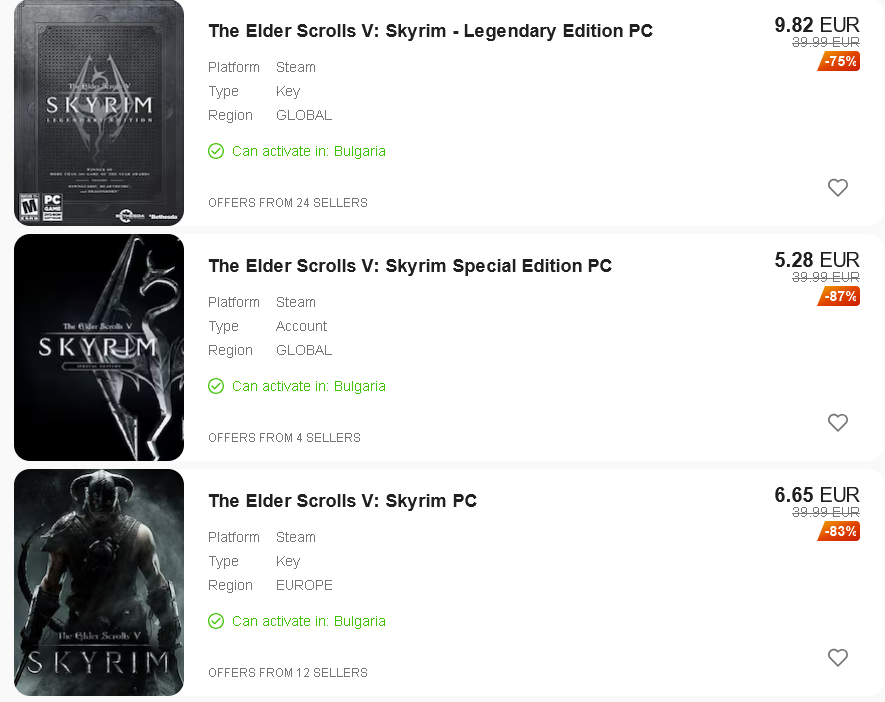The height and width of the screenshot is (702, 885).
Task: Click wishlist heart for Skyrim PC Europe
Action: [838, 657]
